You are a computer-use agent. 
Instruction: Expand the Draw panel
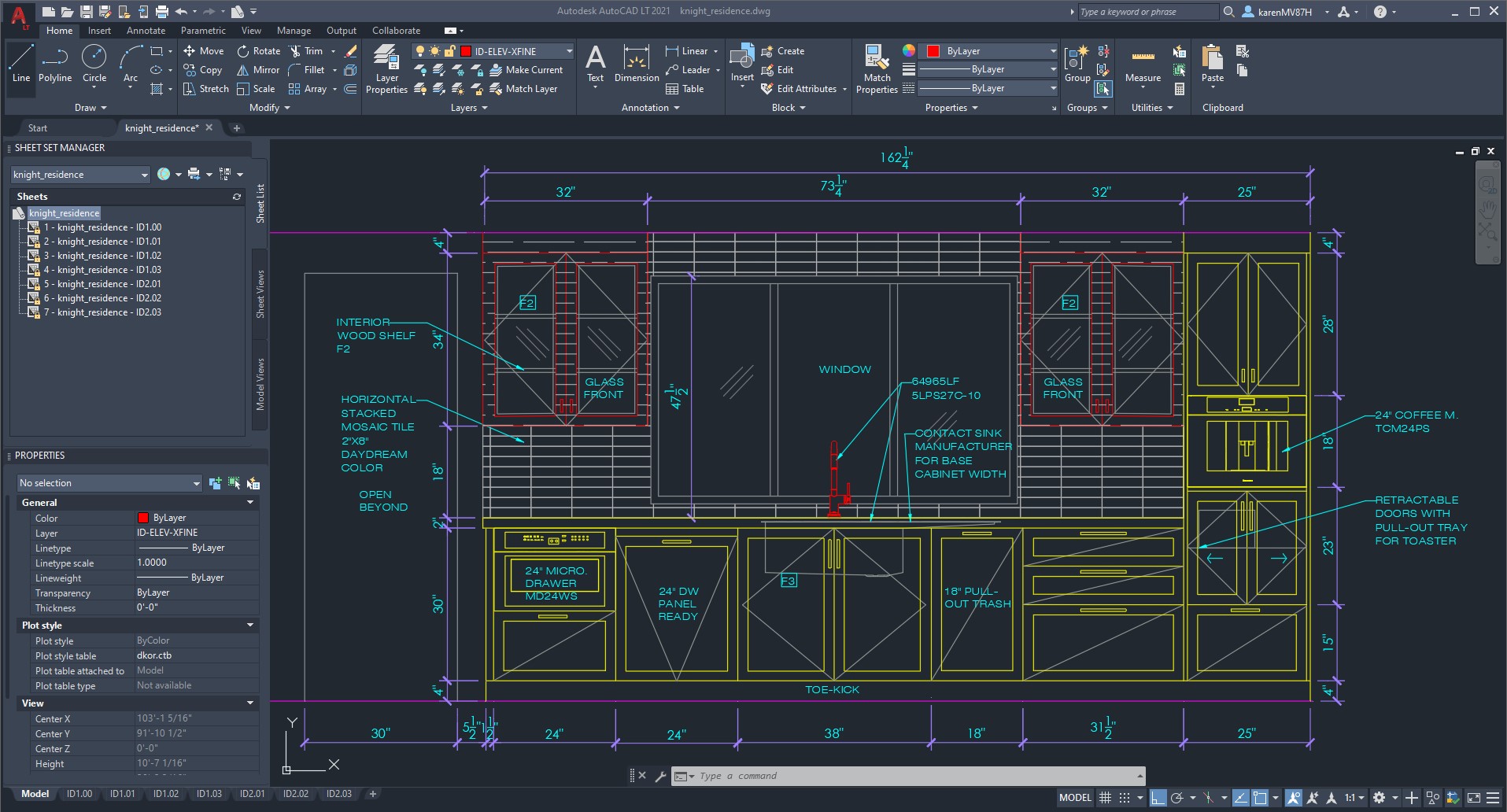[90, 108]
